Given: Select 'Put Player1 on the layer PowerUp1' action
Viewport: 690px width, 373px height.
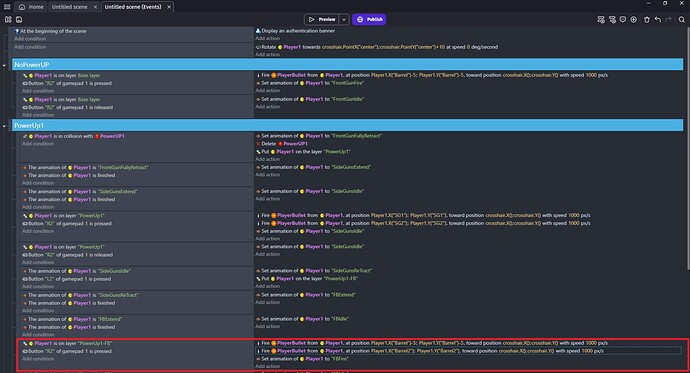Looking at the screenshot, I should (x=303, y=152).
